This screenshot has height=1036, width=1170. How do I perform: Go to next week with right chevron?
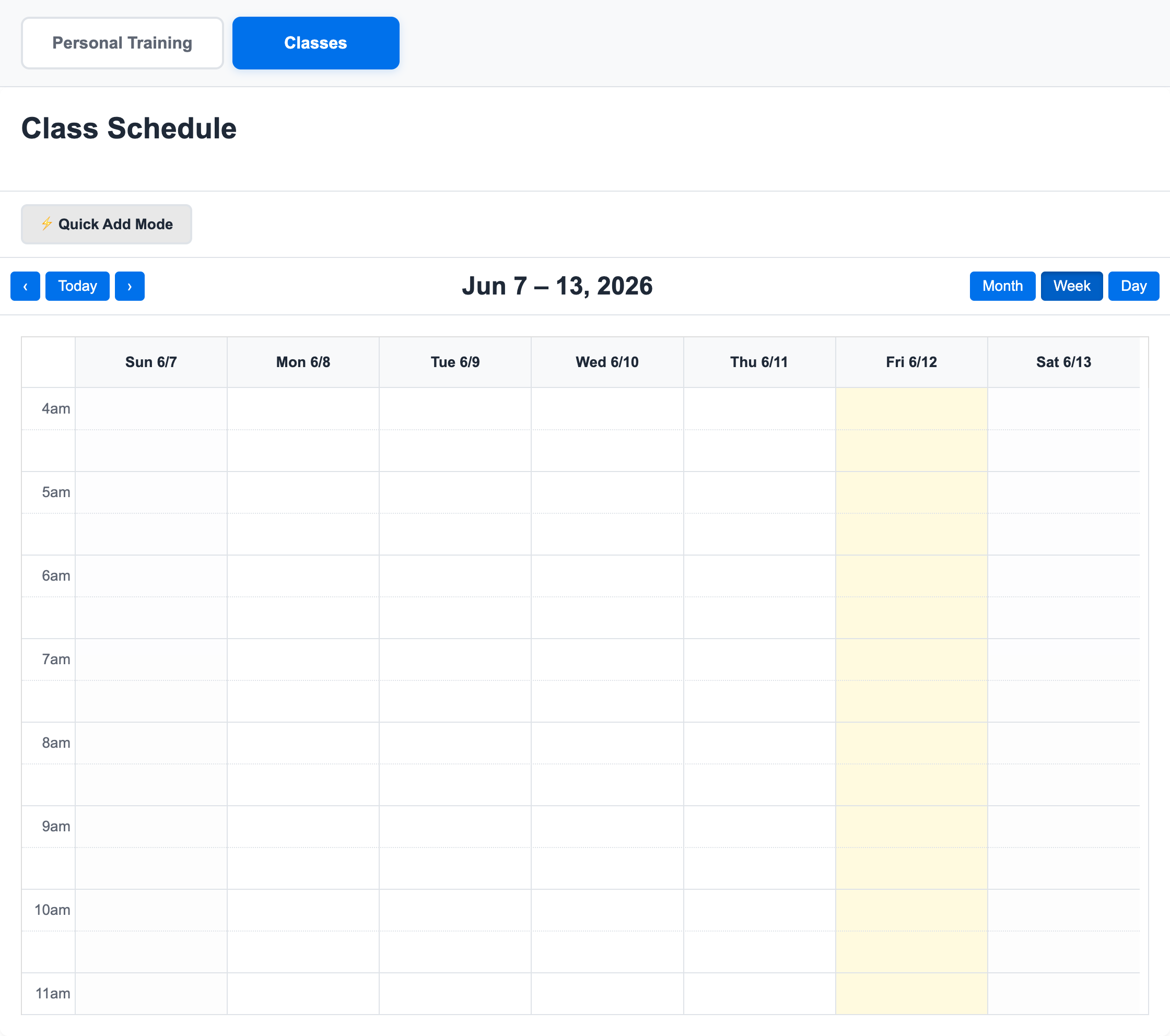pos(130,286)
